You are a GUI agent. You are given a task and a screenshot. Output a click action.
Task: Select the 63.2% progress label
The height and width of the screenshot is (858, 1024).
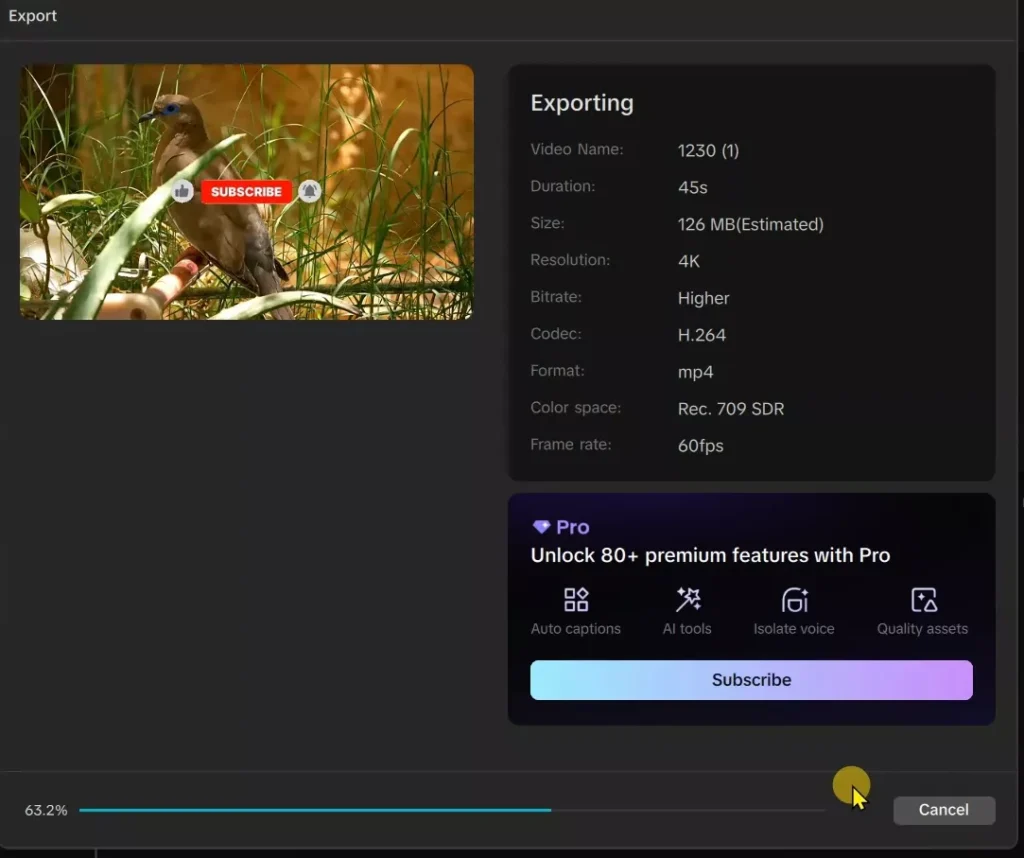[45, 810]
